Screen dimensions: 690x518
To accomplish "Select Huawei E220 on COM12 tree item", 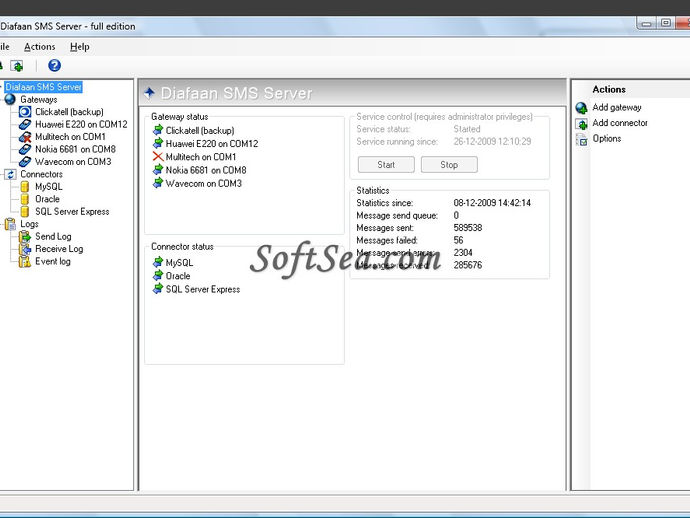I will [x=81, y=124].
